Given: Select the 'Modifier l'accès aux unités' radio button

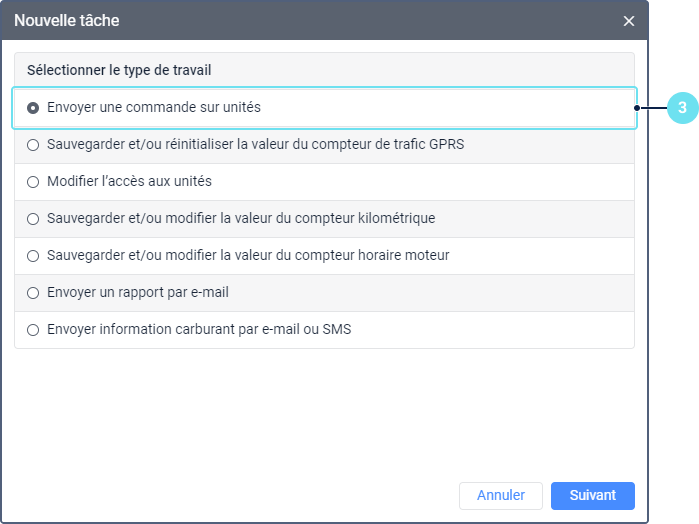Looking at the screenshot, I should [33, 181].
